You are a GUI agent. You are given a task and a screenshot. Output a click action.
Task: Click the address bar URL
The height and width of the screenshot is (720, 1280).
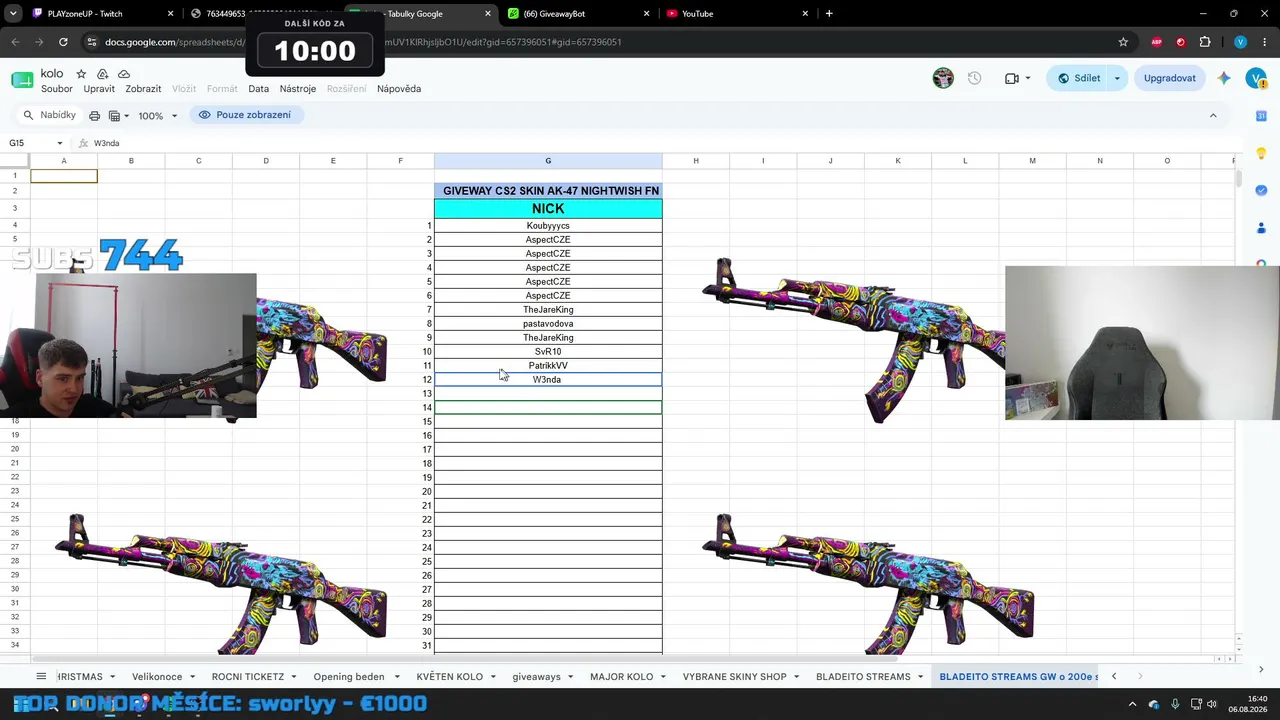coord(363,42)
